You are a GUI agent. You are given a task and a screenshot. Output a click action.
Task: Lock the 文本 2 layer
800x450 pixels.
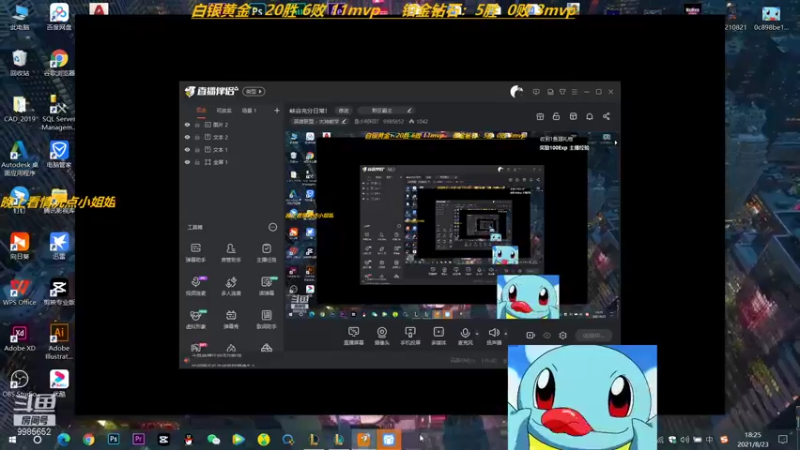(197, 137)
